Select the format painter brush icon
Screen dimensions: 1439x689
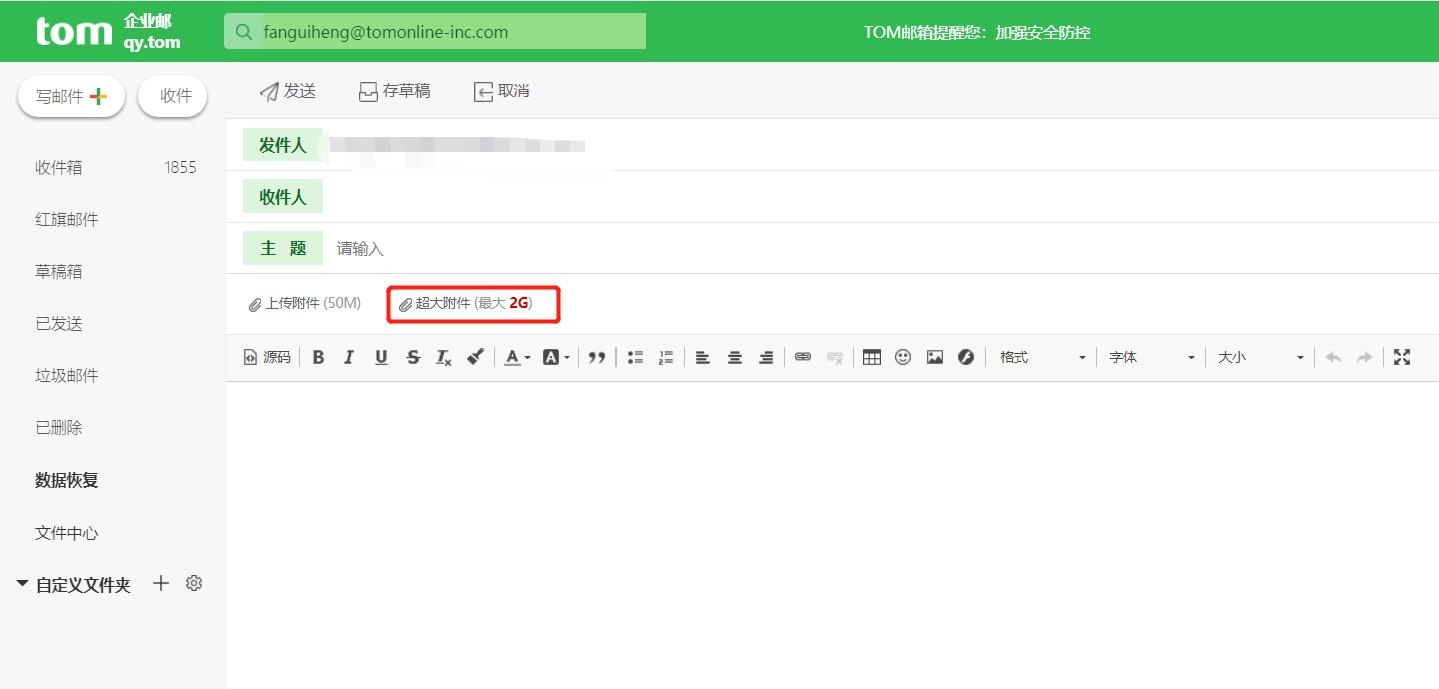tap(475, 357)
